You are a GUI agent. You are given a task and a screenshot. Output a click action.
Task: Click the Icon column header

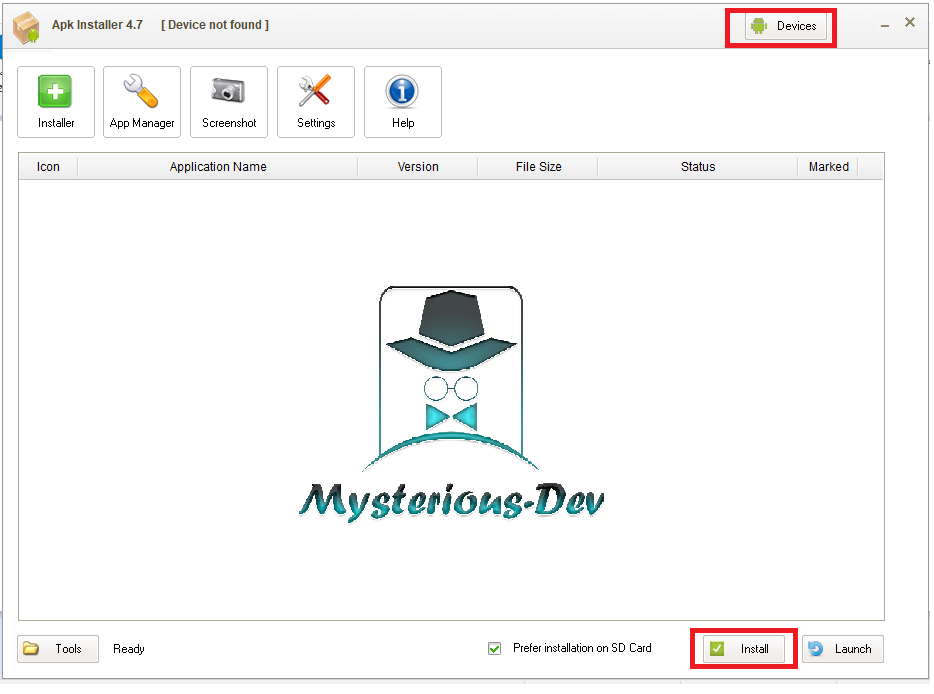[48, 167]
